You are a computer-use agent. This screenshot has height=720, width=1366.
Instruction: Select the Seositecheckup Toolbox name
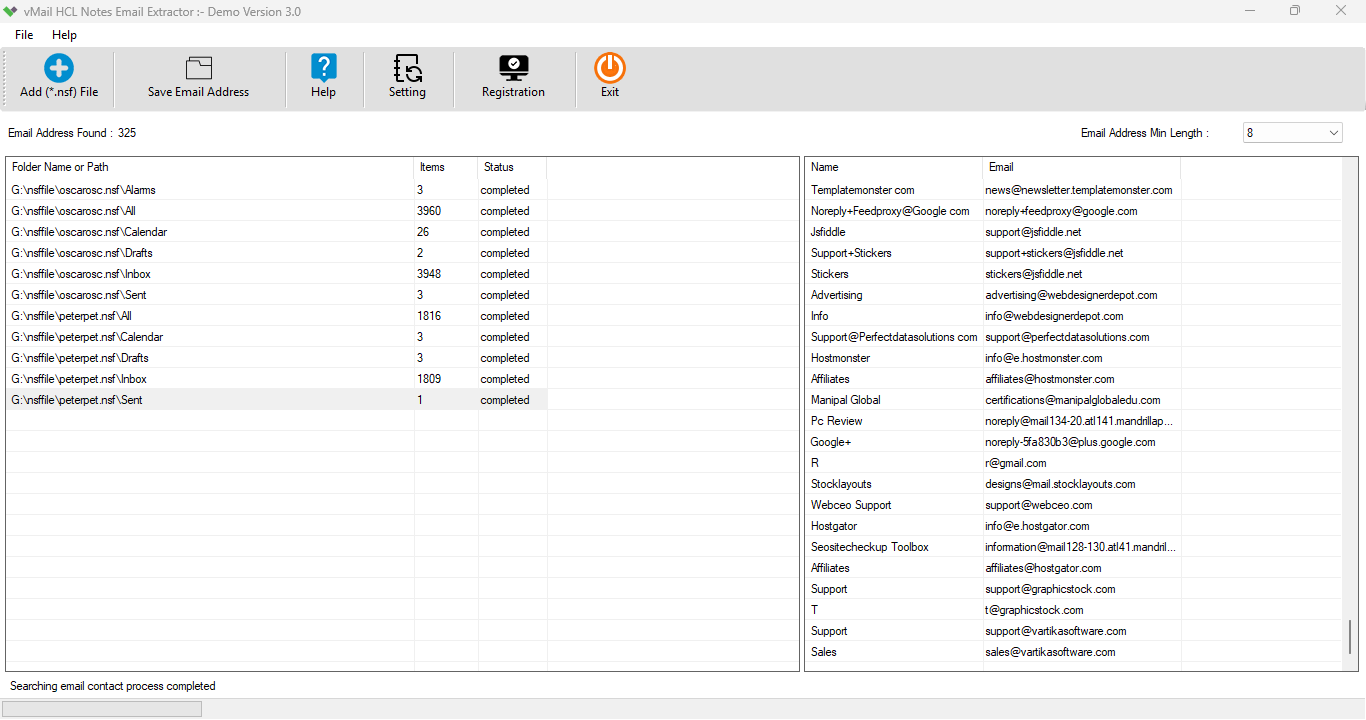[870, 547]
